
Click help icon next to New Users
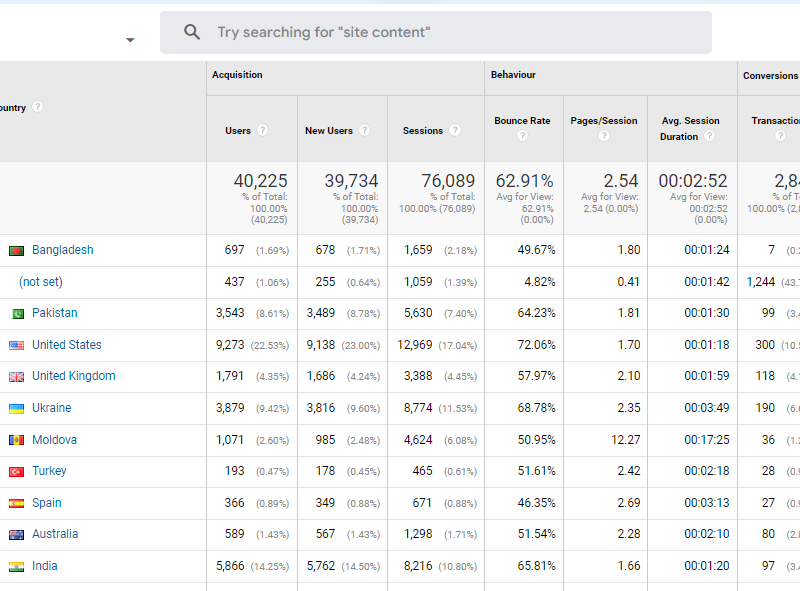point(364,130)
